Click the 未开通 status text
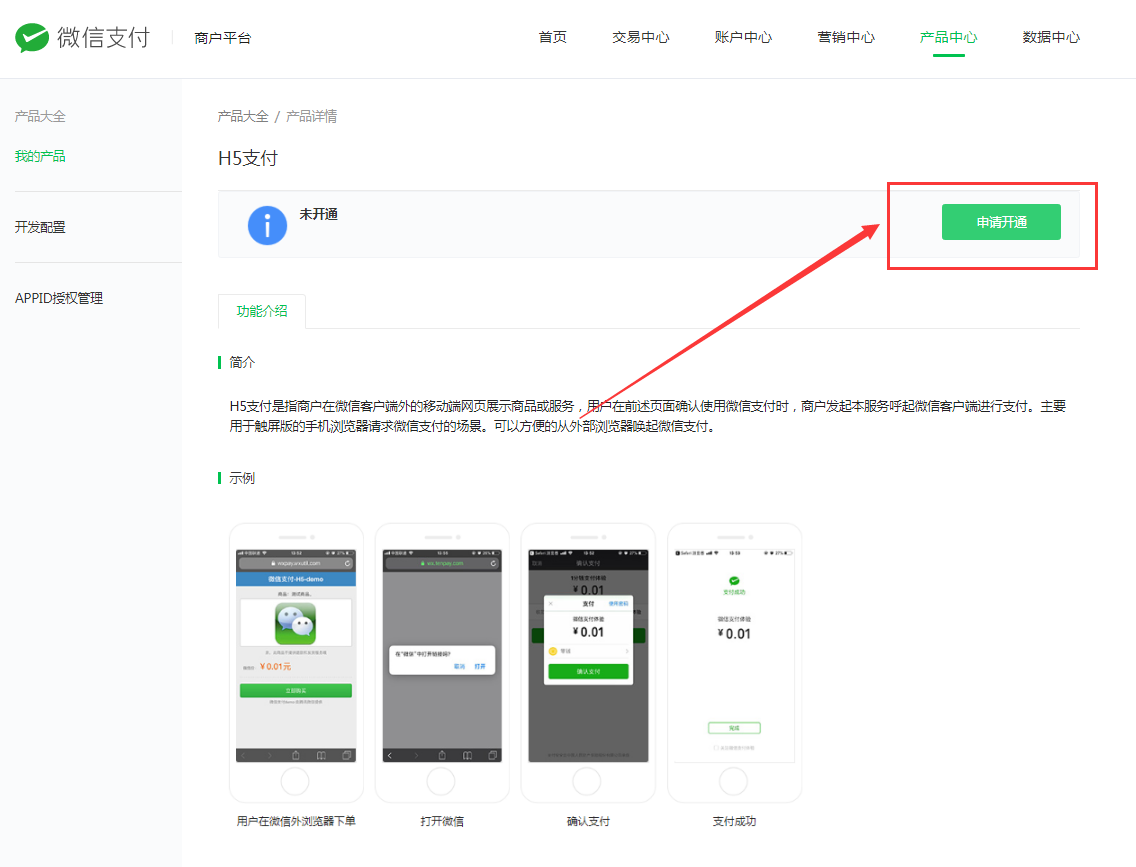Viewport: 1136px width, 867px height. coord(319,214)
